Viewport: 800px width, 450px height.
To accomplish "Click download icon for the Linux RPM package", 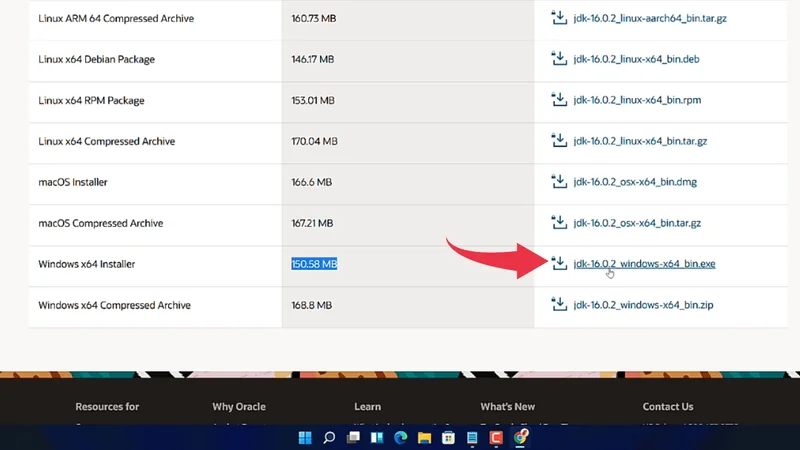I will pyautogui.click(x=559, y=100).
